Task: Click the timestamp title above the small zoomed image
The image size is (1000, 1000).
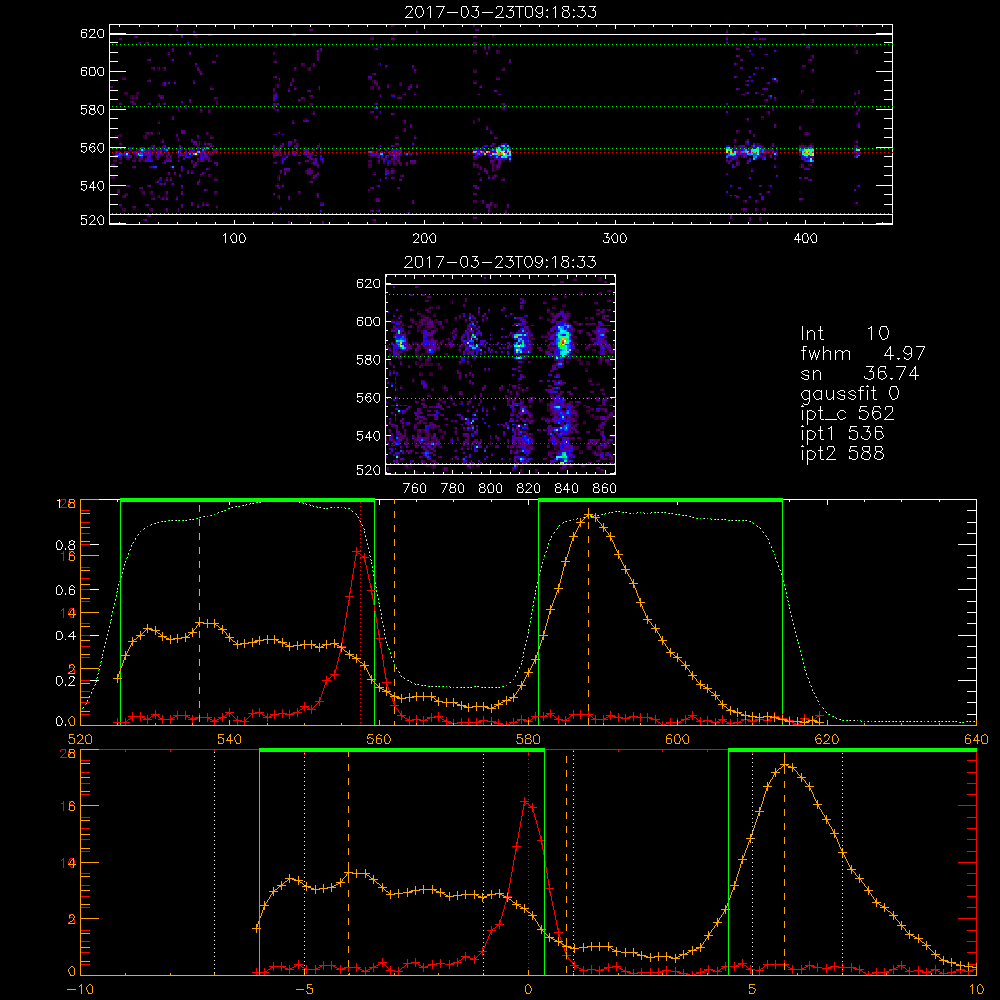Action: [x=501, y=262]
